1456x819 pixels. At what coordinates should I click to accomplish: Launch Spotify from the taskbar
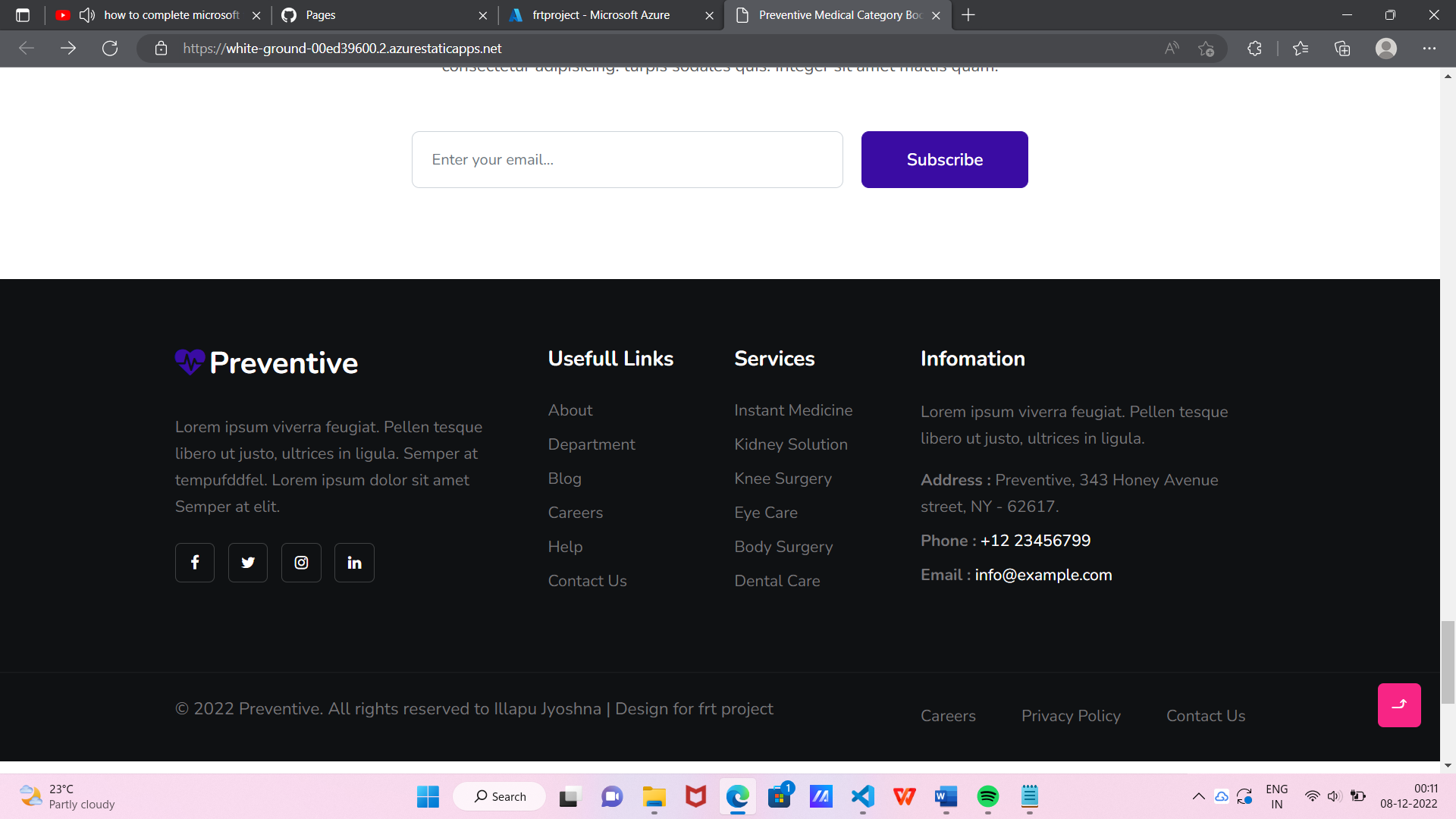click(987, 796)
